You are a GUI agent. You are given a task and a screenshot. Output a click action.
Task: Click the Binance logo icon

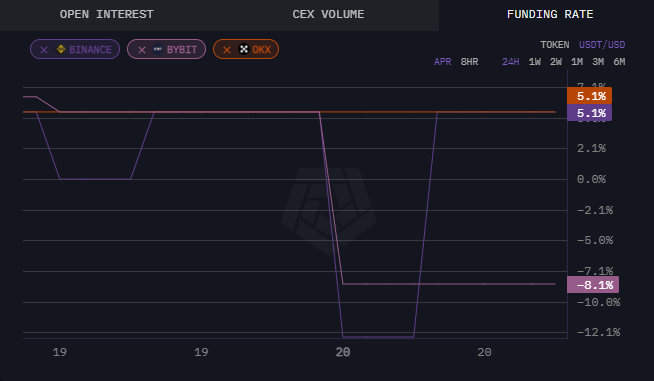61,49
